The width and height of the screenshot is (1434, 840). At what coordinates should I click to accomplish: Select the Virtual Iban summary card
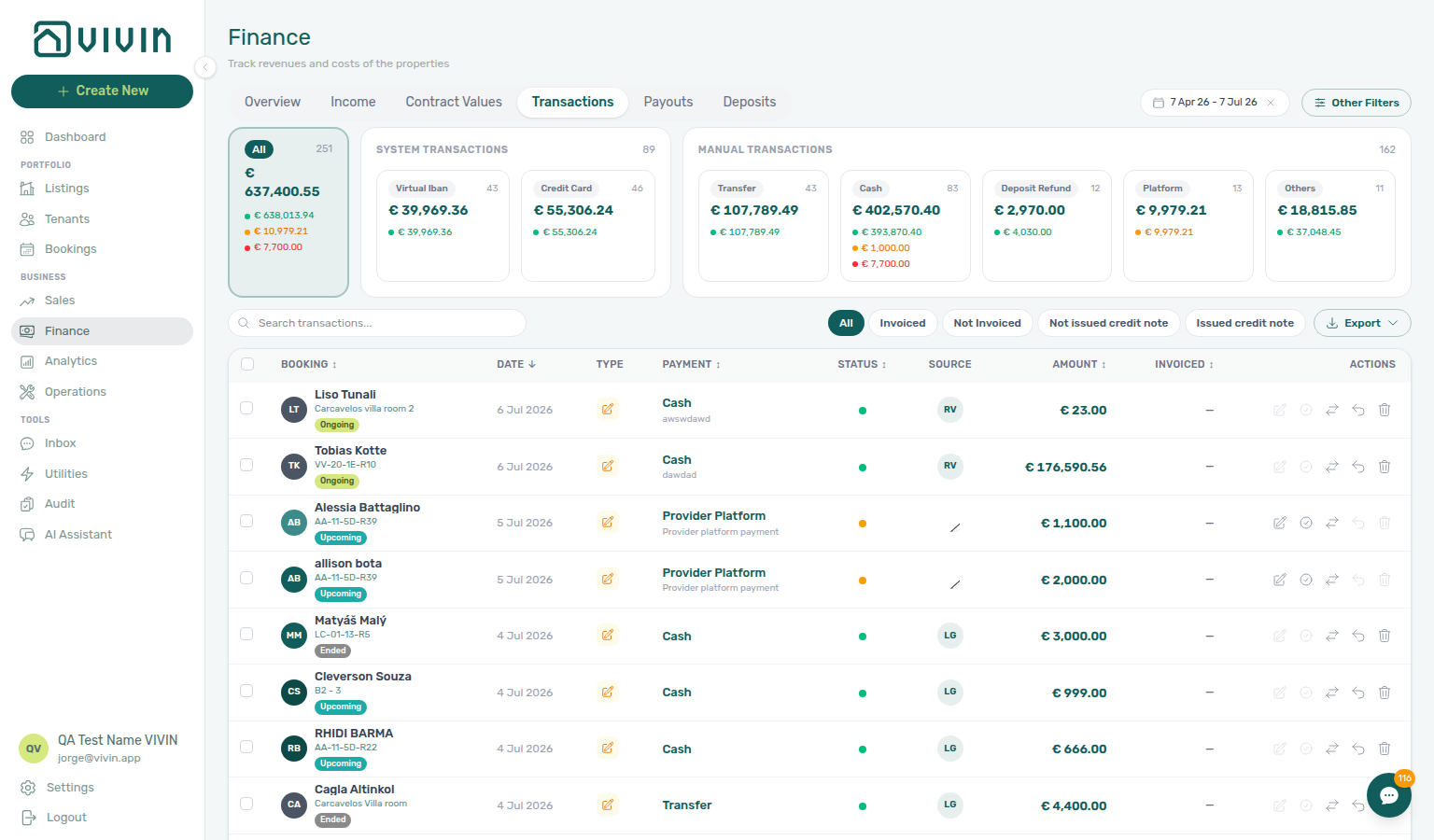point(443,226)
